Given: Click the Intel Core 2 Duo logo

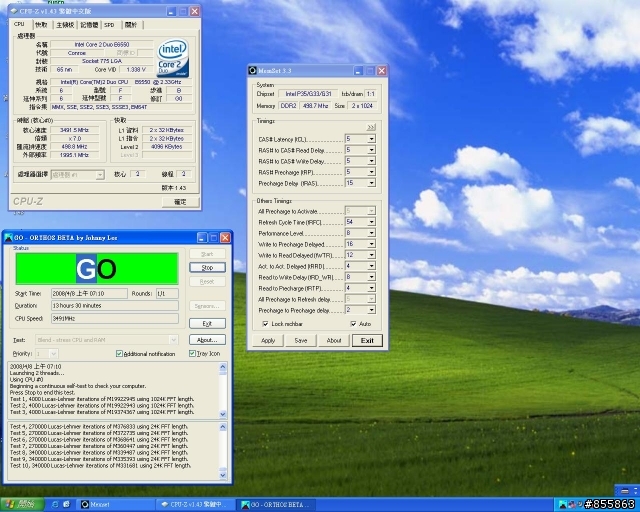Looking at the screenshot, I should tap(173, 58).
